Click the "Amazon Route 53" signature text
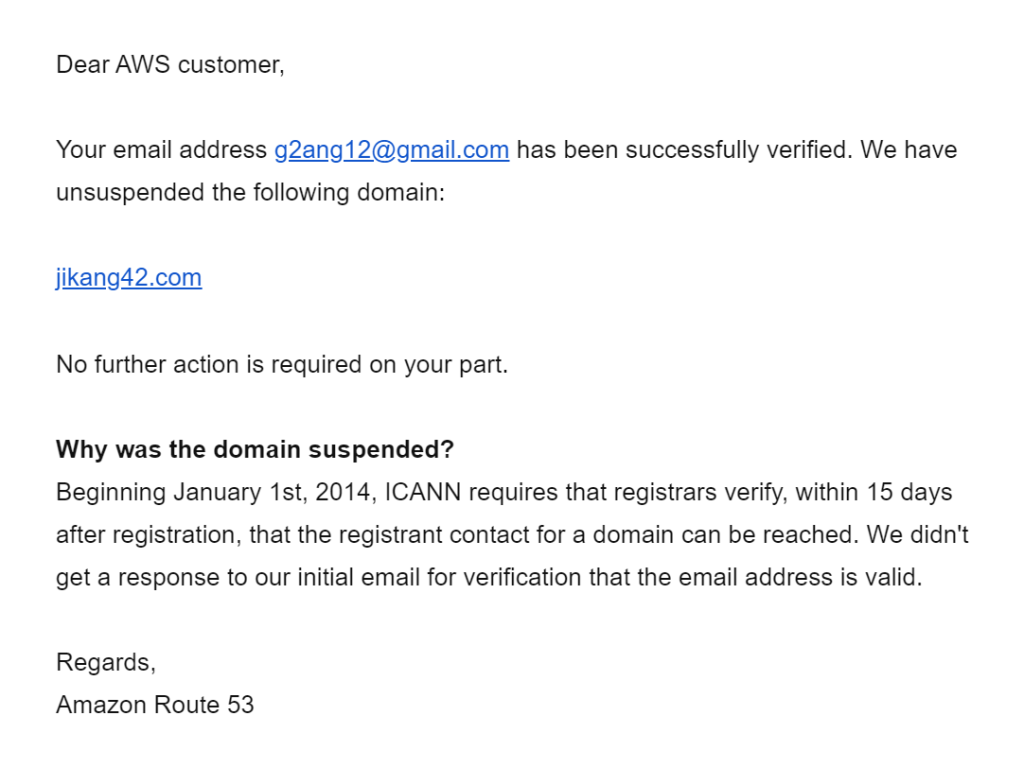The image size is (1024, 768). point(155,705)
